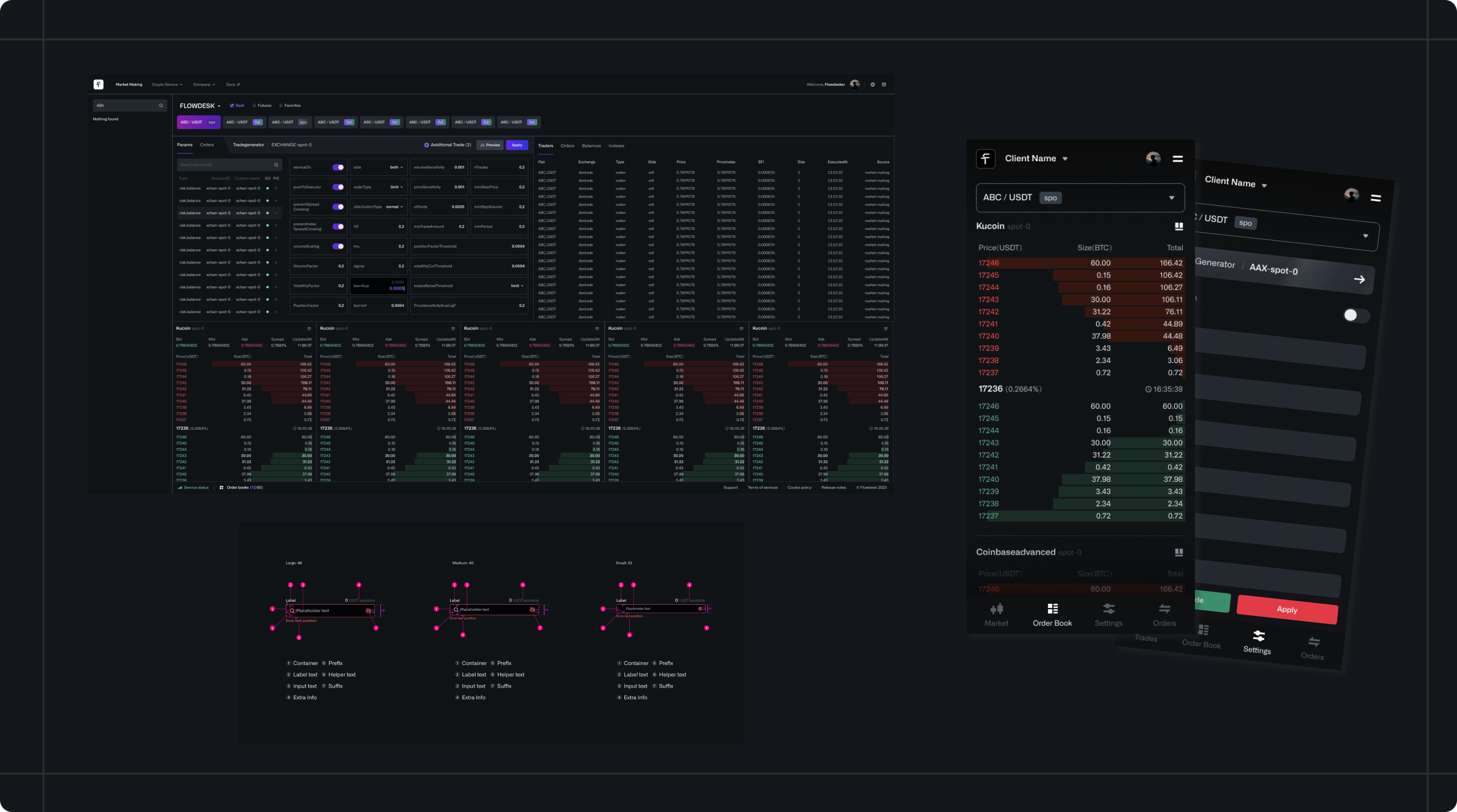
Task: Tap Settings in the tilted mobile bottom nav
Action: [x=1257, y=642]
